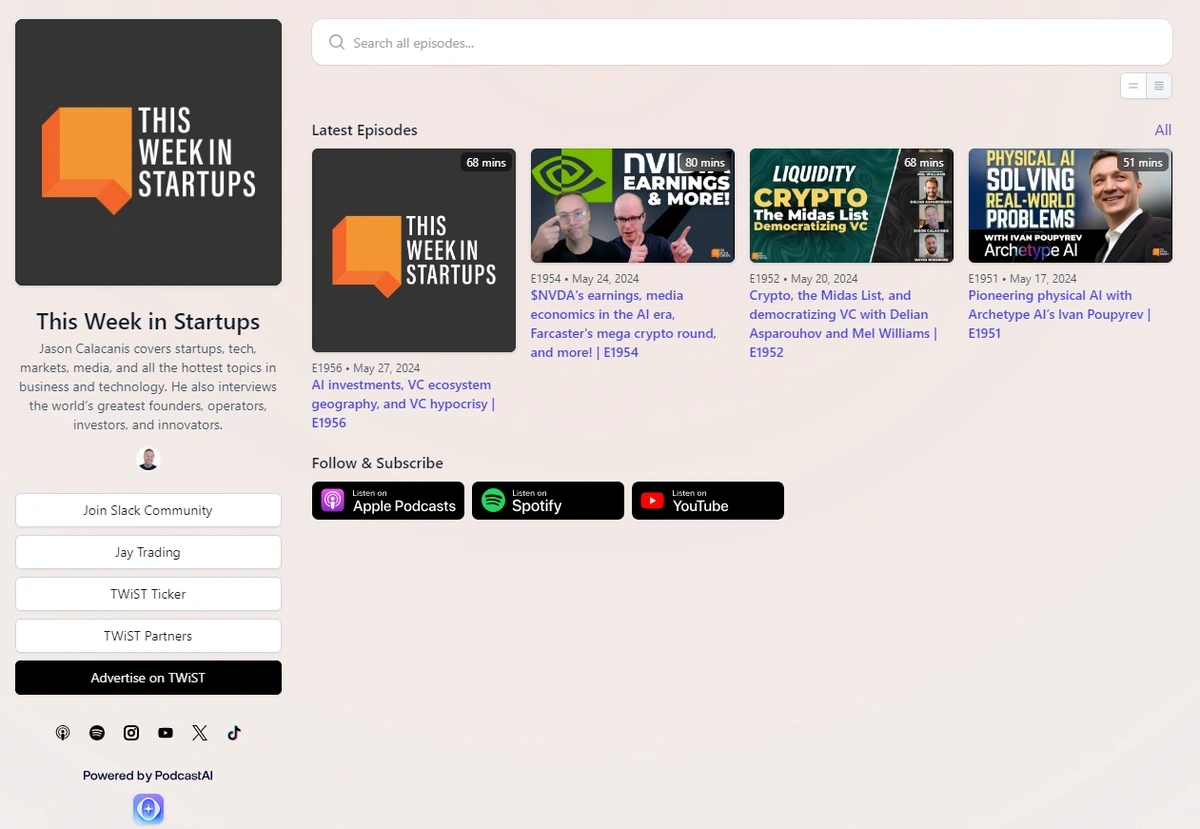Click Advertise on TWiST button
Screen dimensions: 1200x829
(148, 678)
